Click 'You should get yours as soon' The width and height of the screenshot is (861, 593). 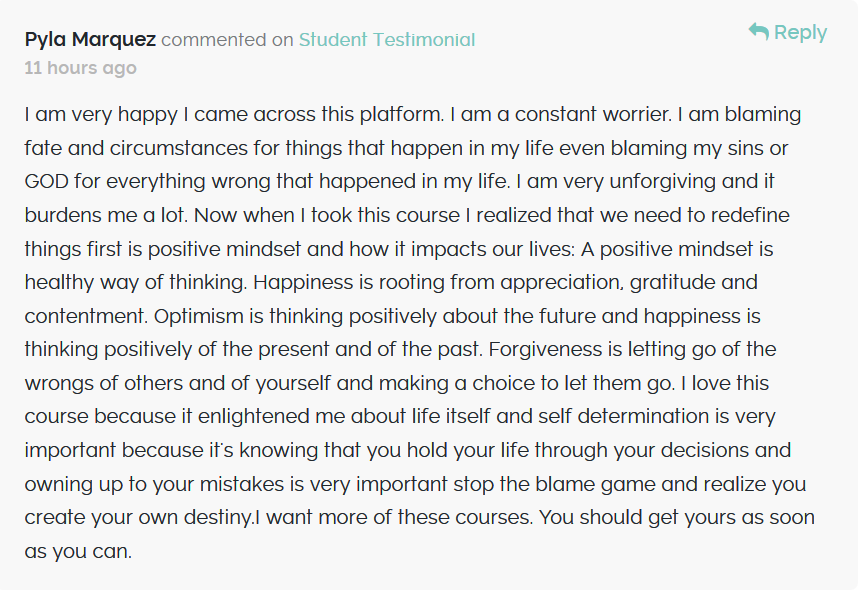click(676, 518)
